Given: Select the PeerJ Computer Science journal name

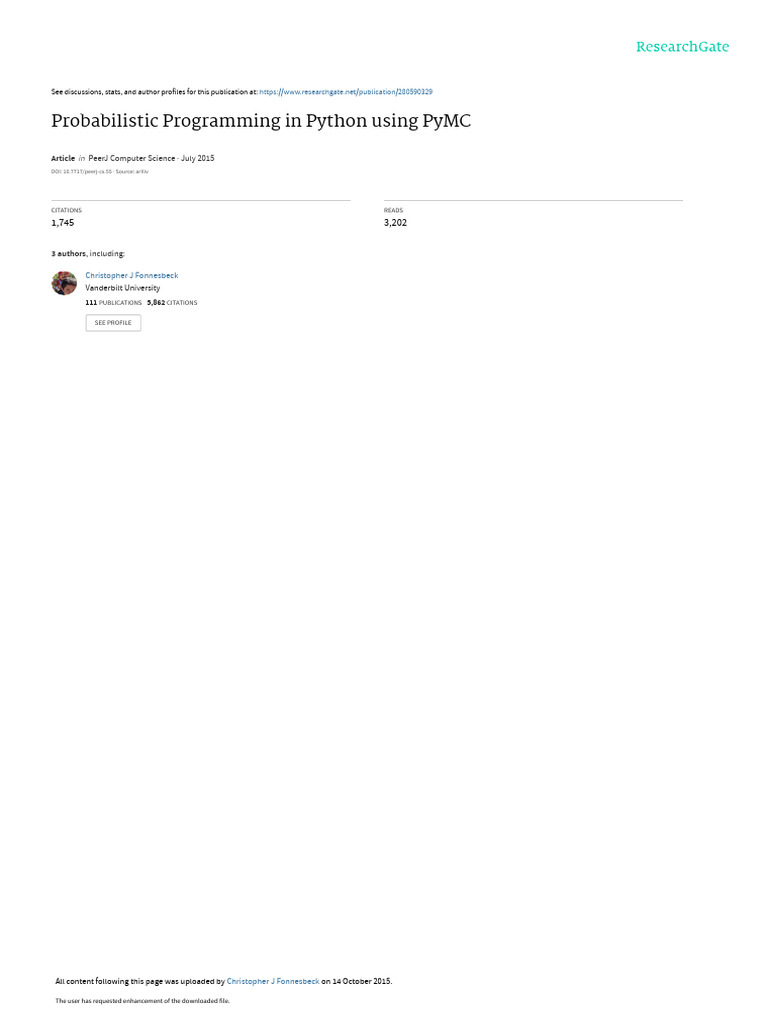Looking at the screenshot, I should [132, 158].
